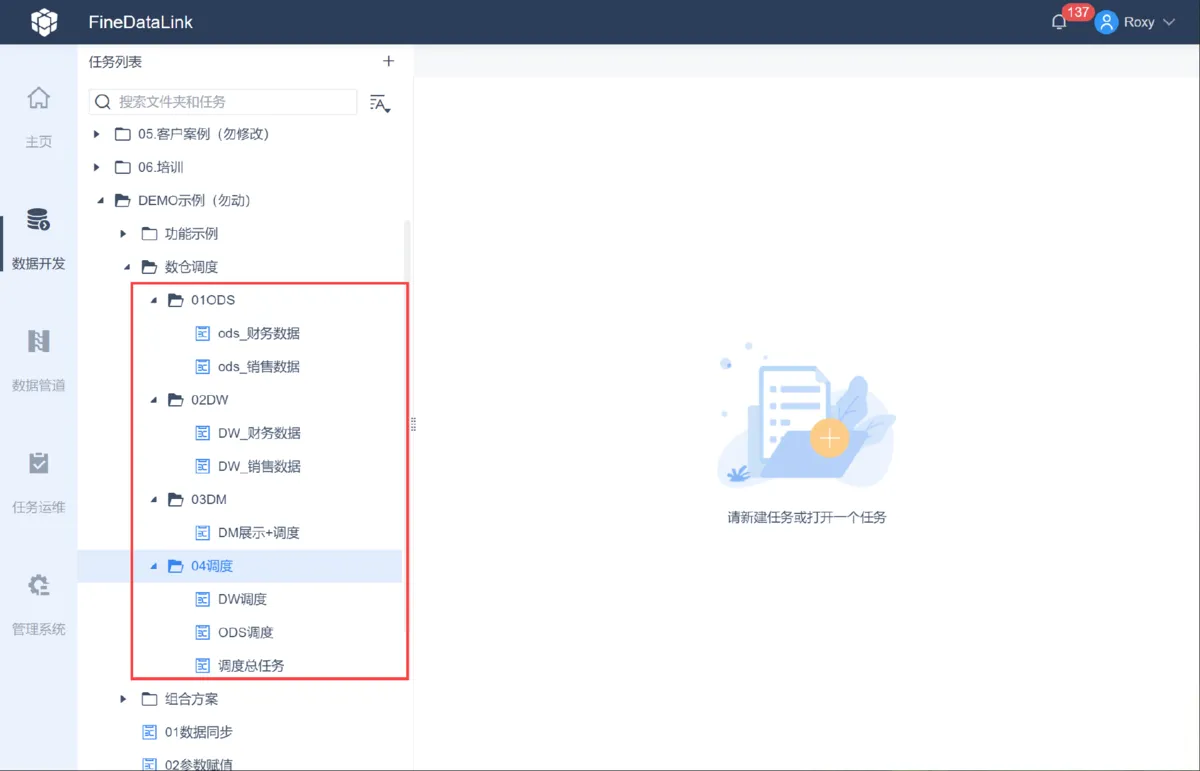This screenshot has height=771, width=1200.
Task: Open the DW_销售数据 task
Action: click(x=259, y=467)
